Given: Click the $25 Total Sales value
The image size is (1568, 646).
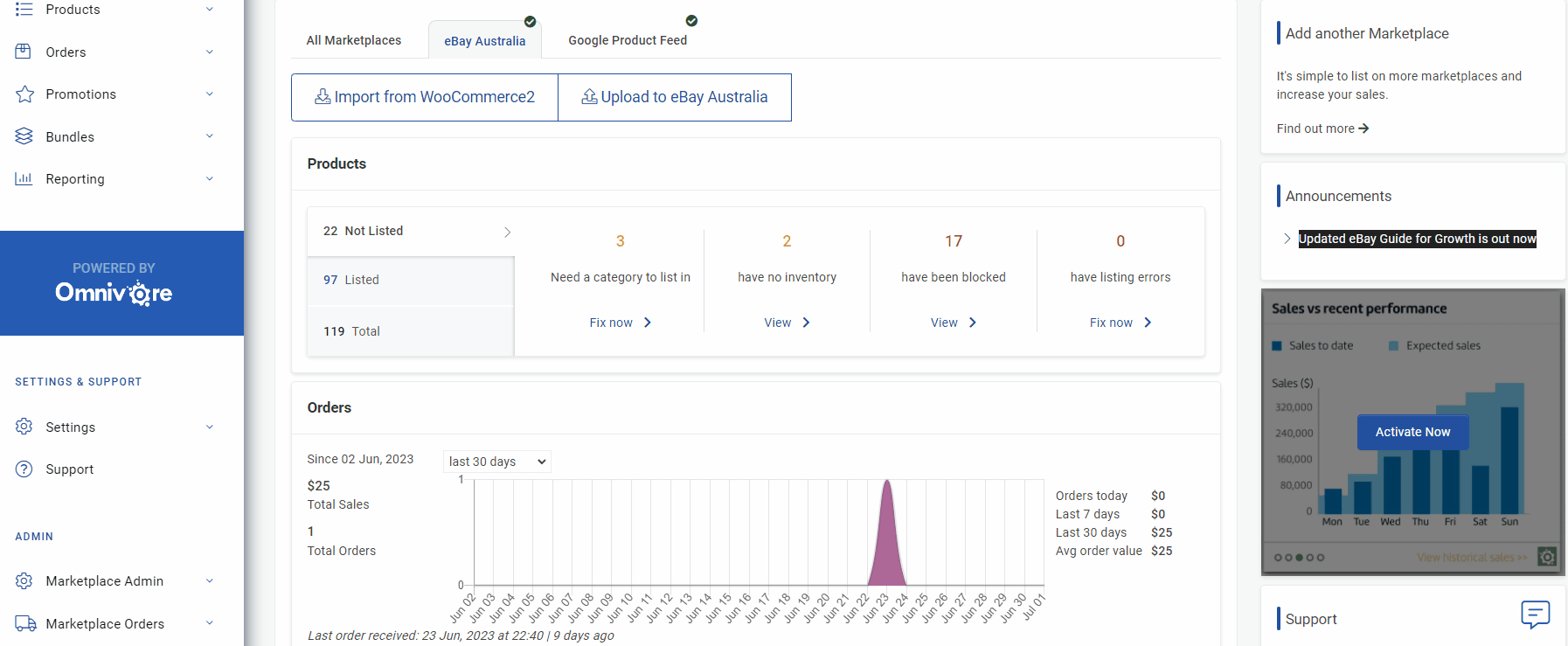Looking at the screenshot, I should (319, 486).
